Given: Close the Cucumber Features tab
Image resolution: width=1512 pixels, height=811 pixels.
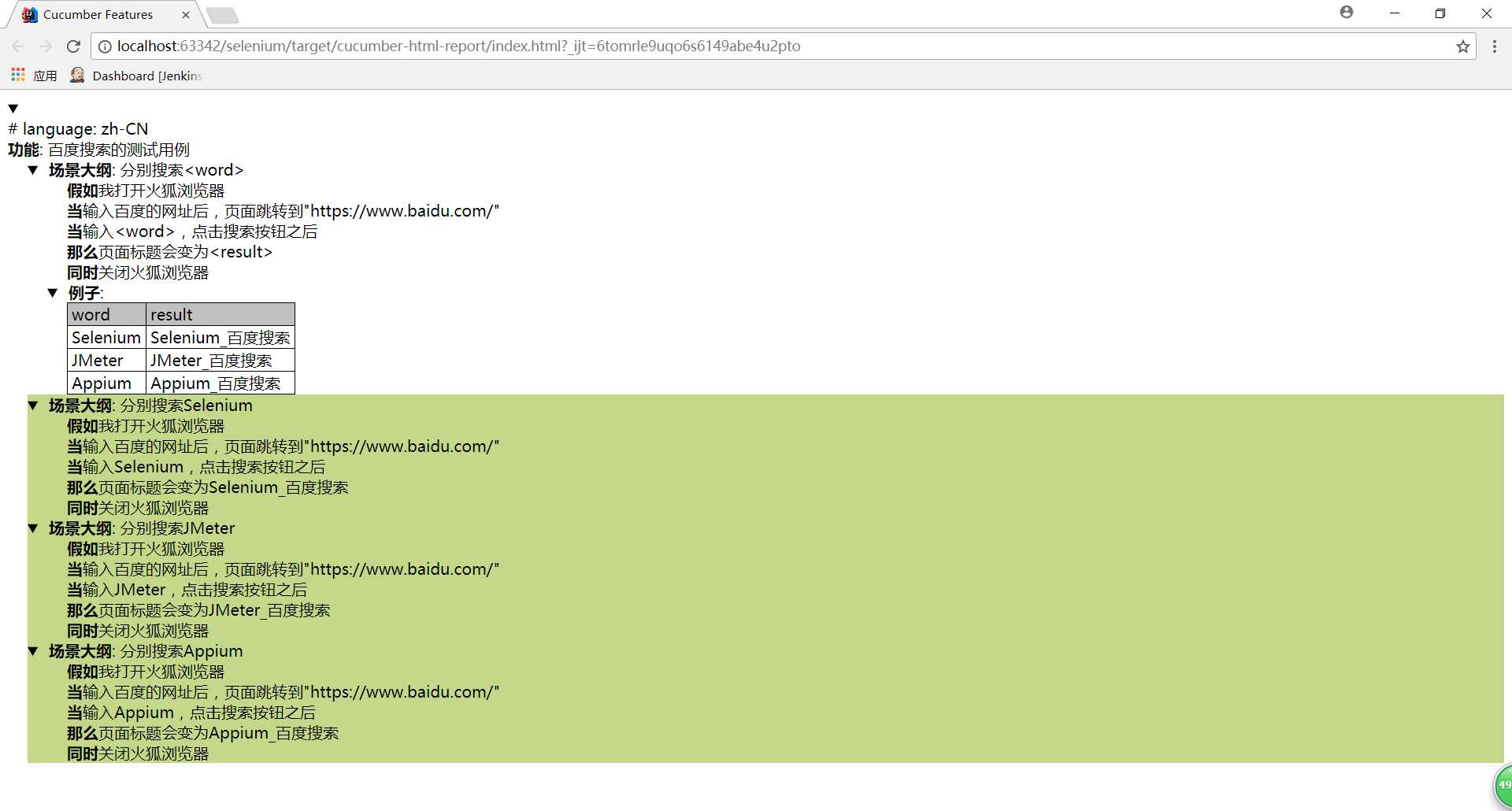Looking at the screenshot, I should pyautogui.click(x=186, y=14).
